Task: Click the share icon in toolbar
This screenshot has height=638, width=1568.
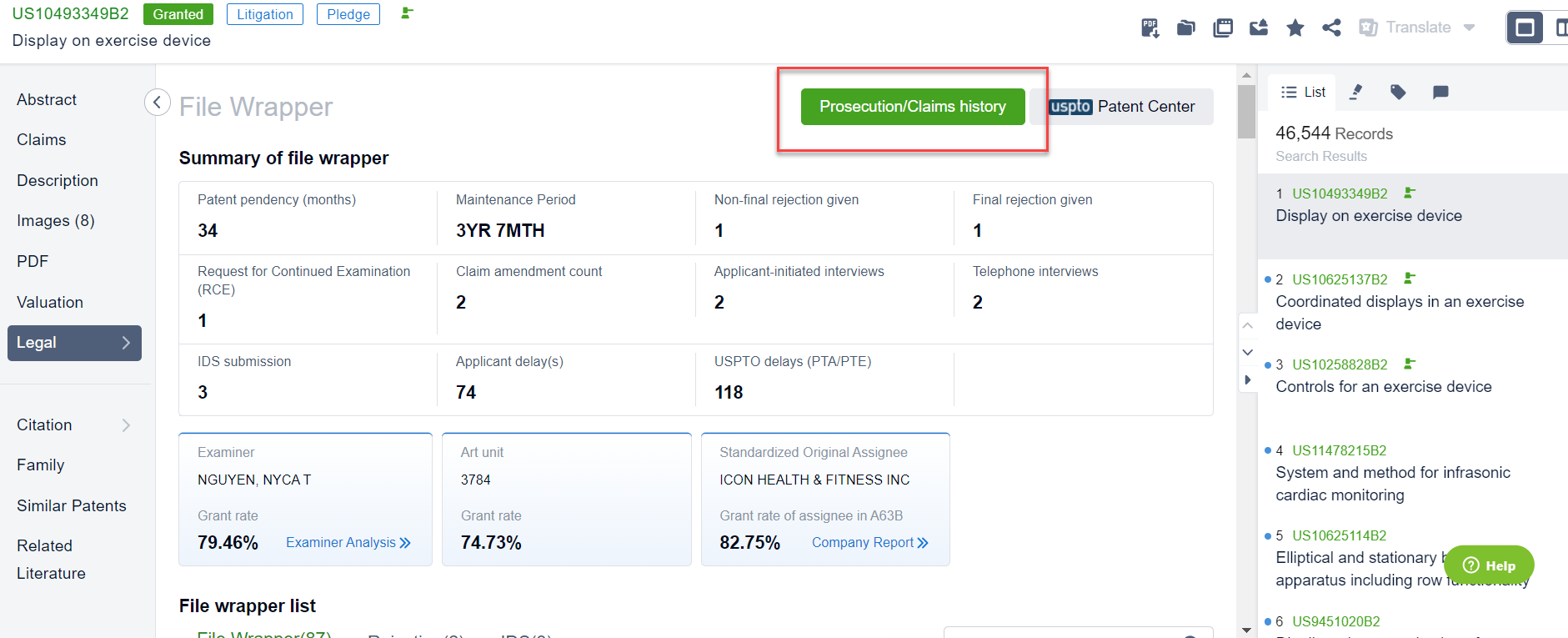Action: pyautogui.click(x=1331, y=28)
